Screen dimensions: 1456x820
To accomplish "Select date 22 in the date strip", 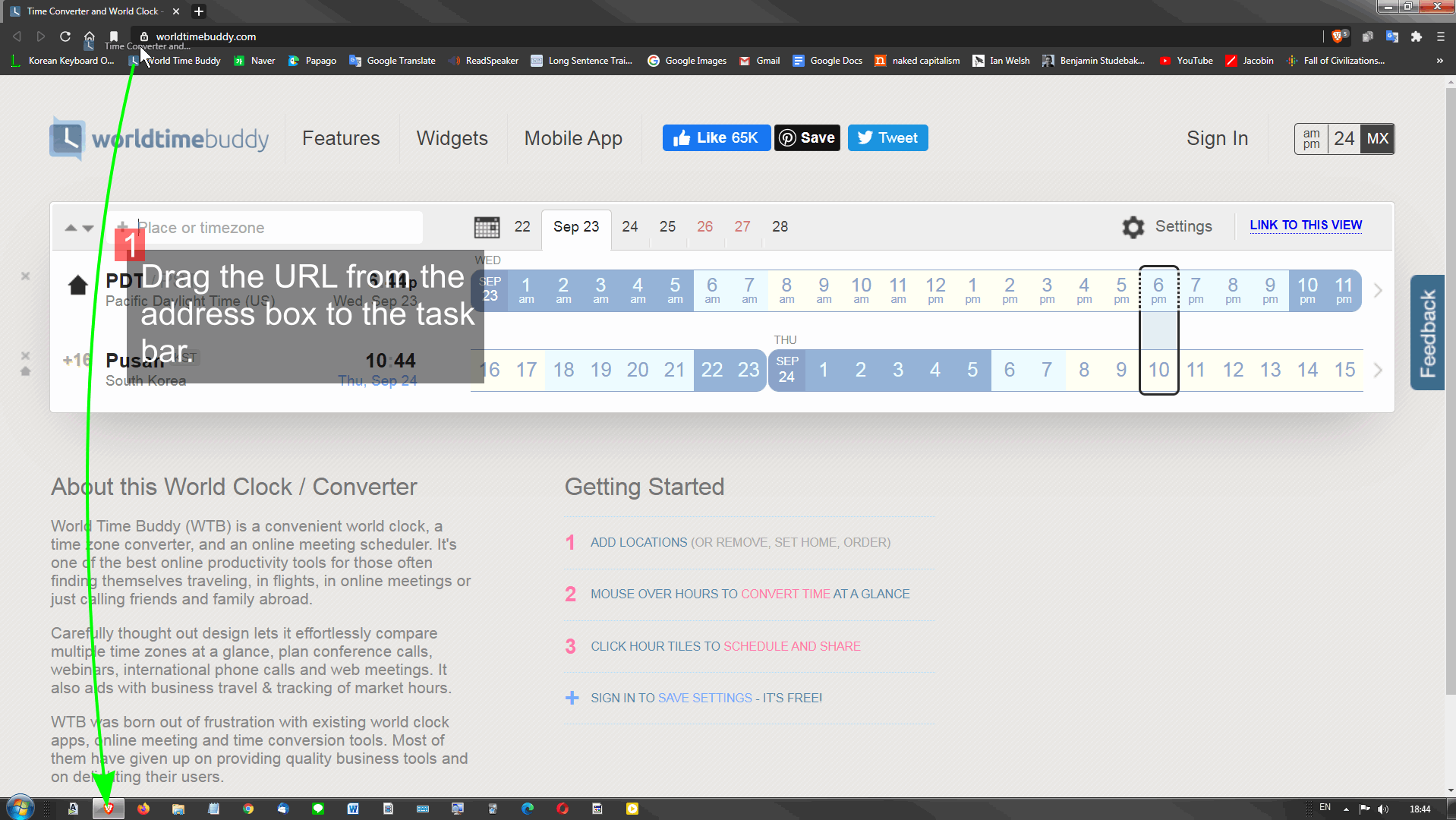I will [x=522, y=227].
